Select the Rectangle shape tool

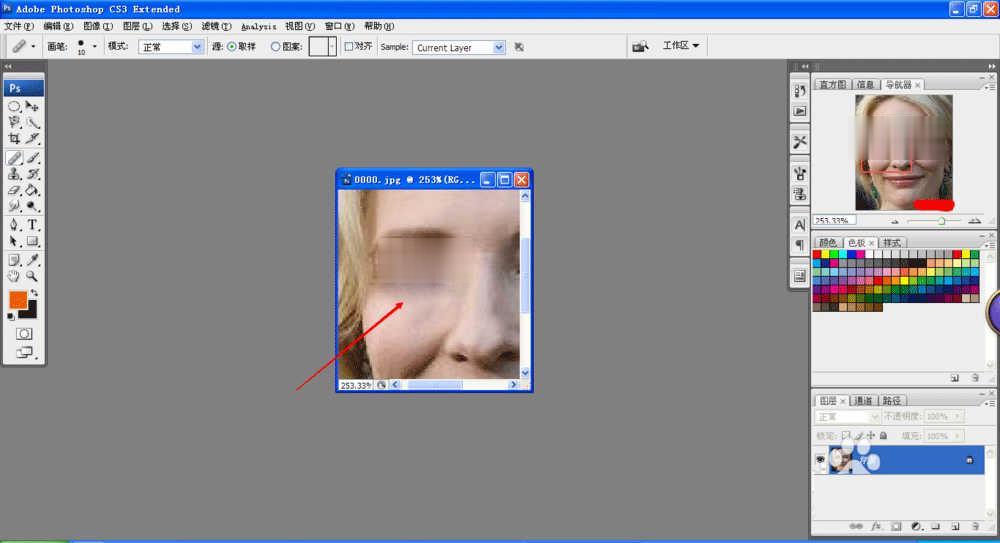32,241
